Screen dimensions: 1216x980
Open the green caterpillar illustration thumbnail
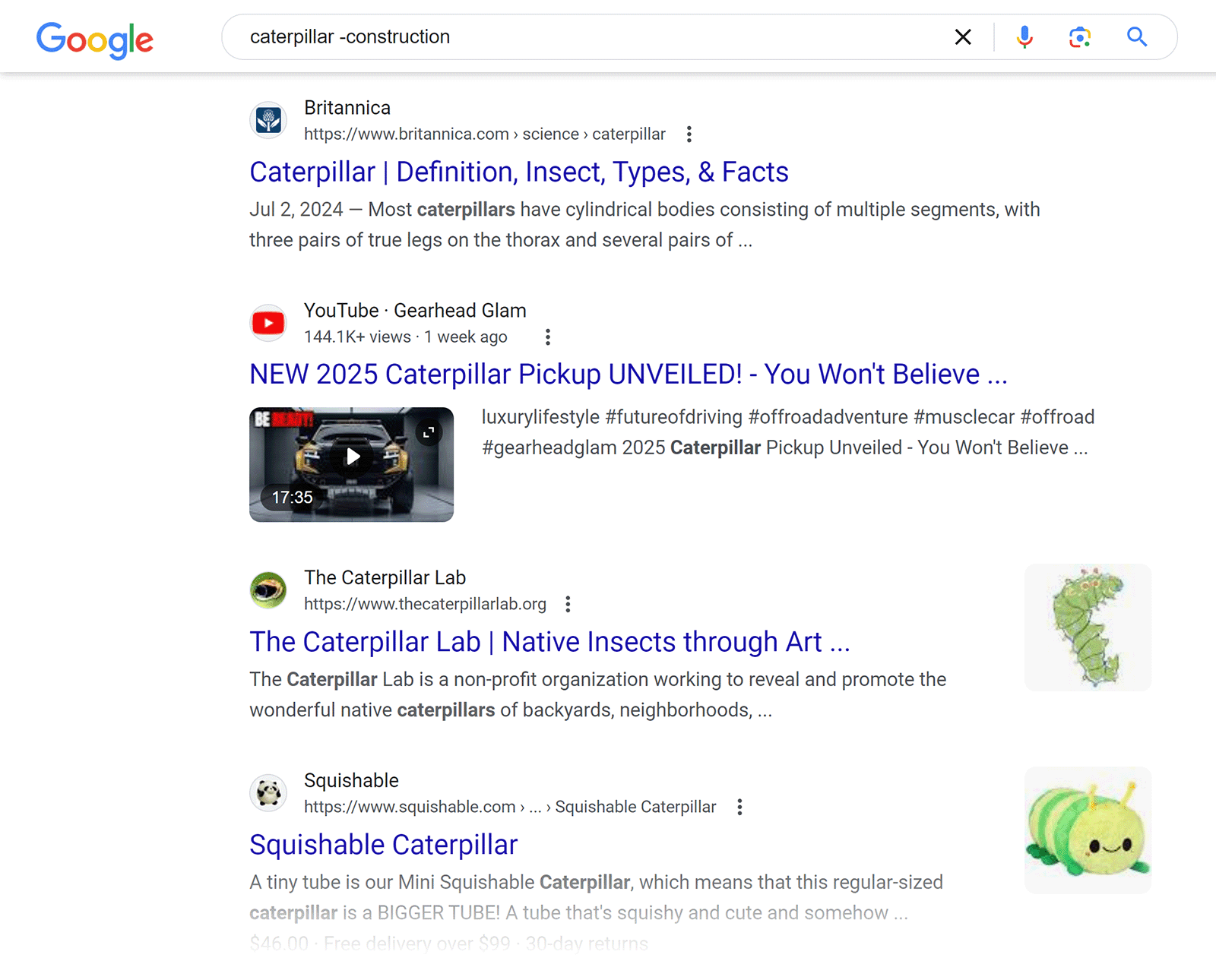tap(1088, 627)
